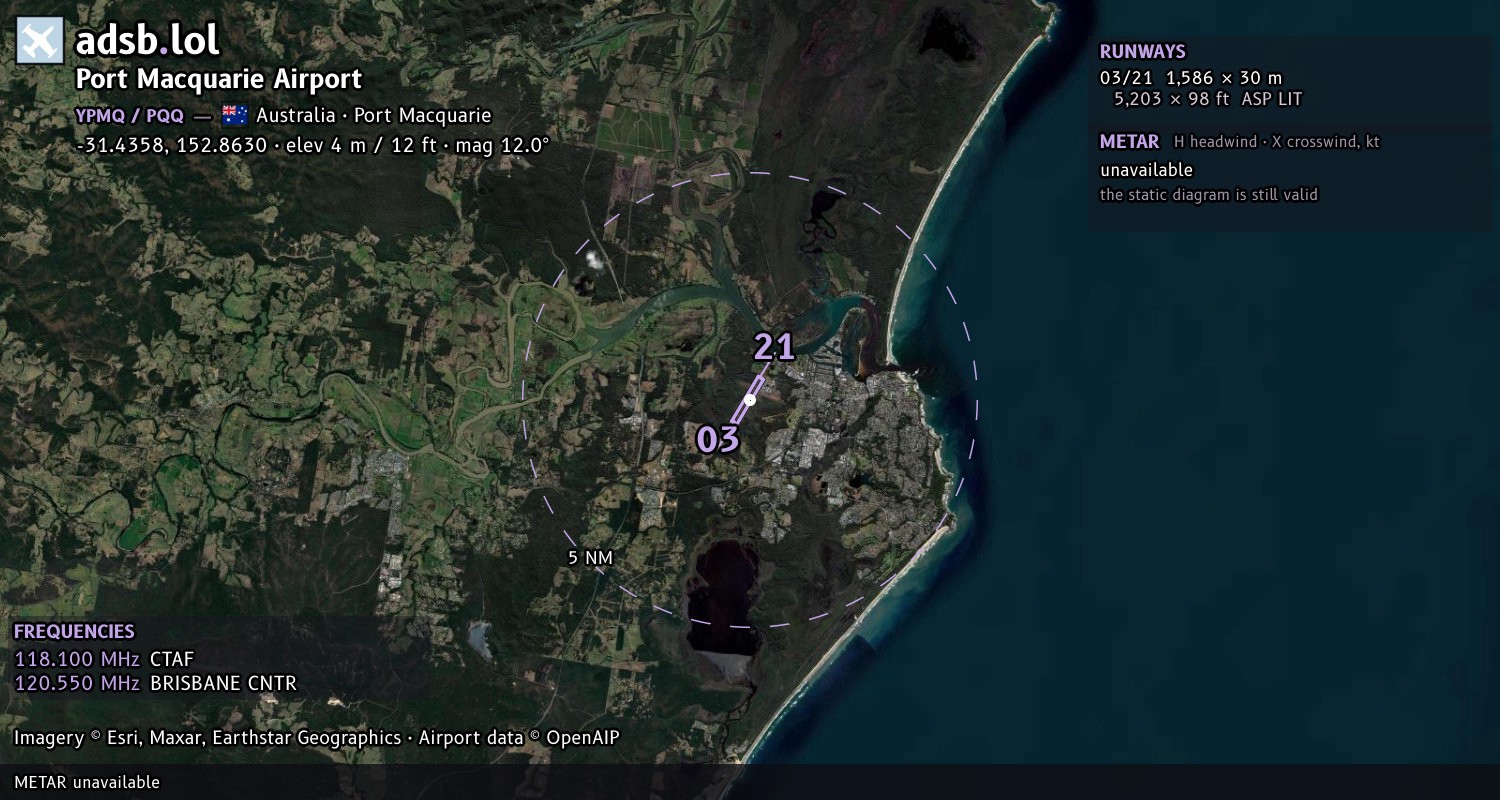The image size is (1500, 800).
Task: Click the FREQUENCIES section heading
Action: pos(74,632)
